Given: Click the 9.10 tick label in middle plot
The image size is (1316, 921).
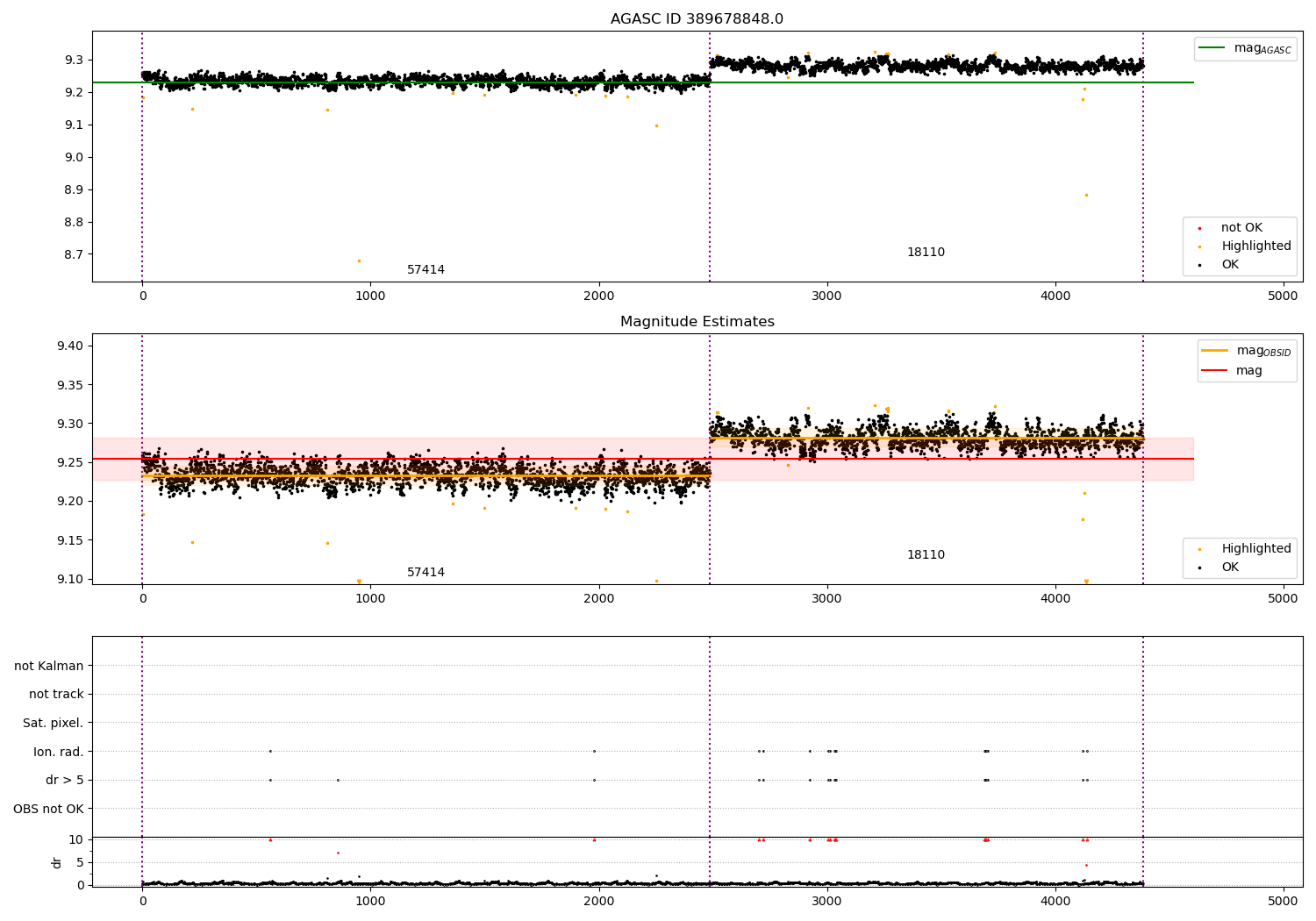Looking at the screenshot, I should pyautogui.click(x=69, y=579).
